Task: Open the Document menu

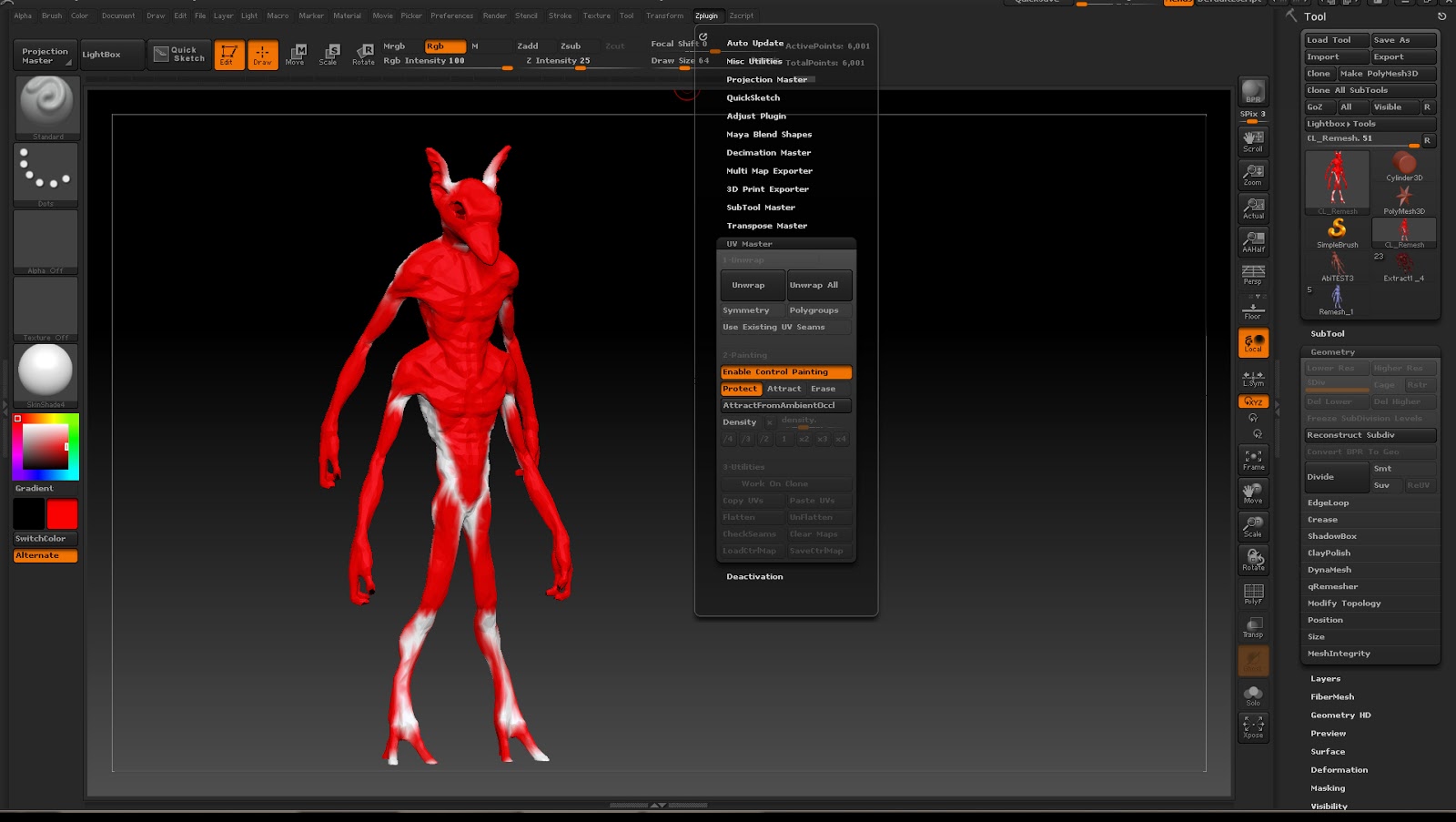Action: coord(118,15)
